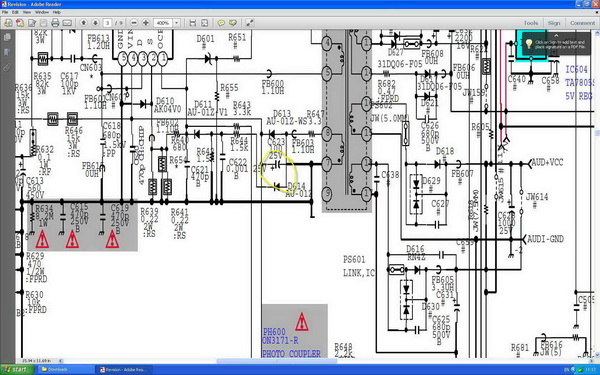
Task: Open the Sign pane
Action: 554,23
